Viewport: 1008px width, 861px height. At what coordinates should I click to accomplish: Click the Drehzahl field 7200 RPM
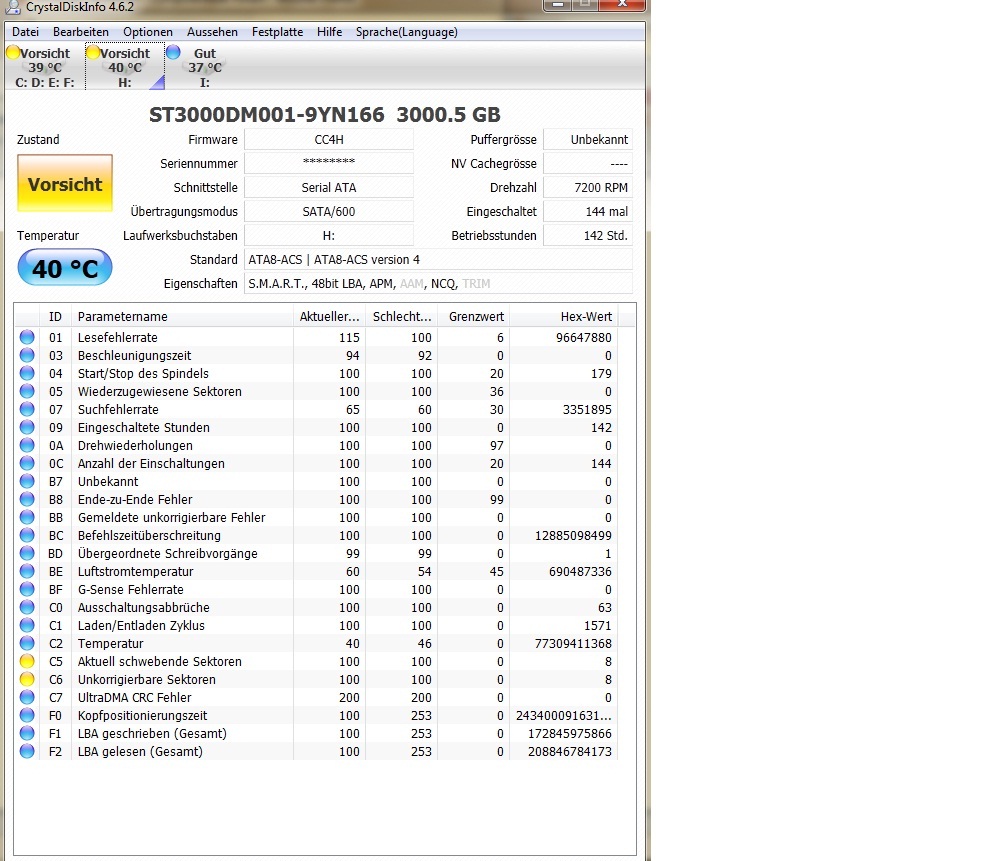coord(588,187)
